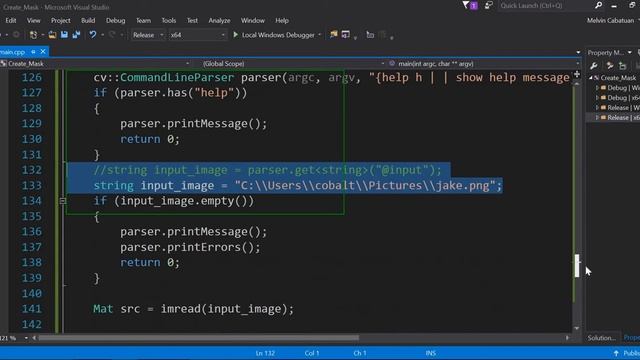
Task: Open the Tools menu
Action: [169, 20]
